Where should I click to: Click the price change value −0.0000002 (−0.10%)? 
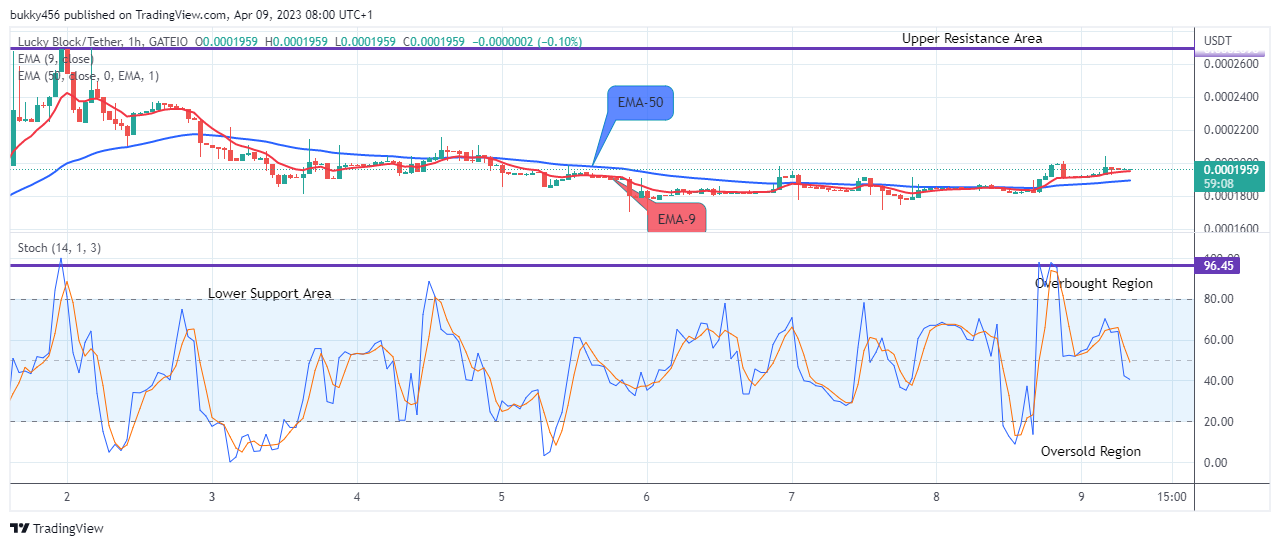pos(526,42)
